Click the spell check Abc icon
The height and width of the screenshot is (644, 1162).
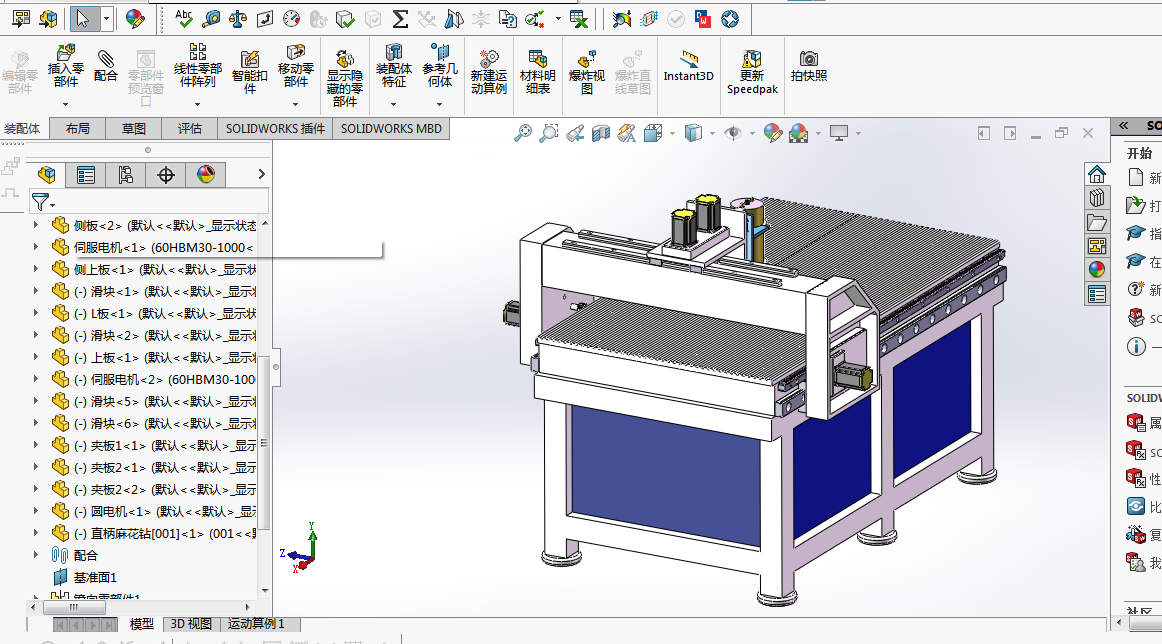coord(184,19)
